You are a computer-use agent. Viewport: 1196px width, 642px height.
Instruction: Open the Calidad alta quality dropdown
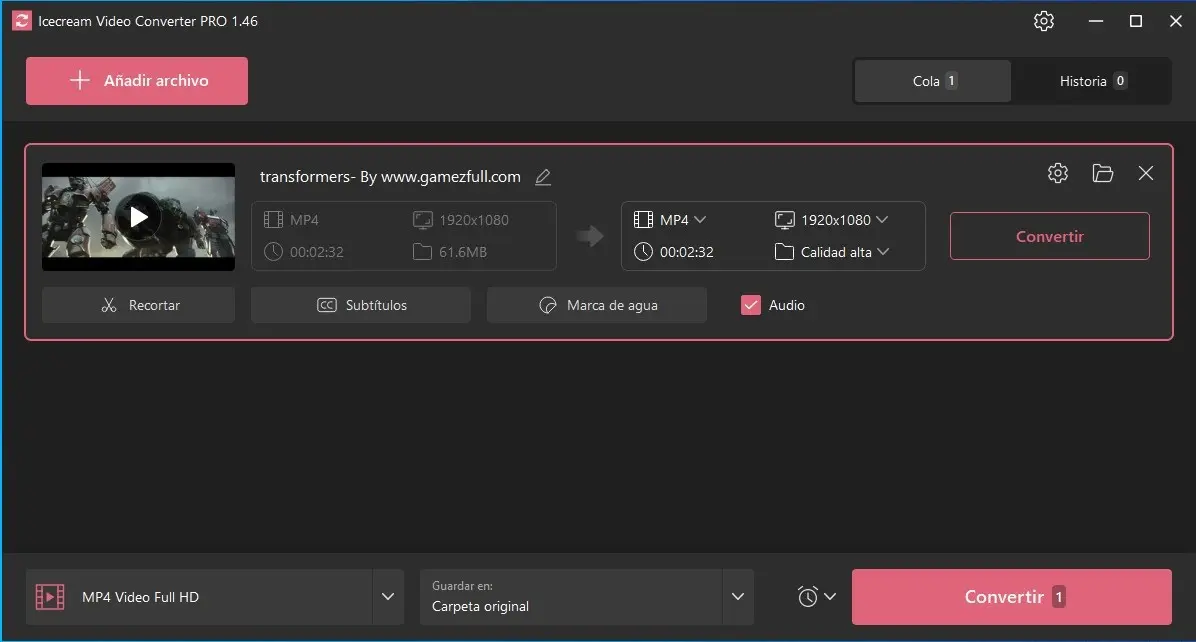click(x=833, y=251)
